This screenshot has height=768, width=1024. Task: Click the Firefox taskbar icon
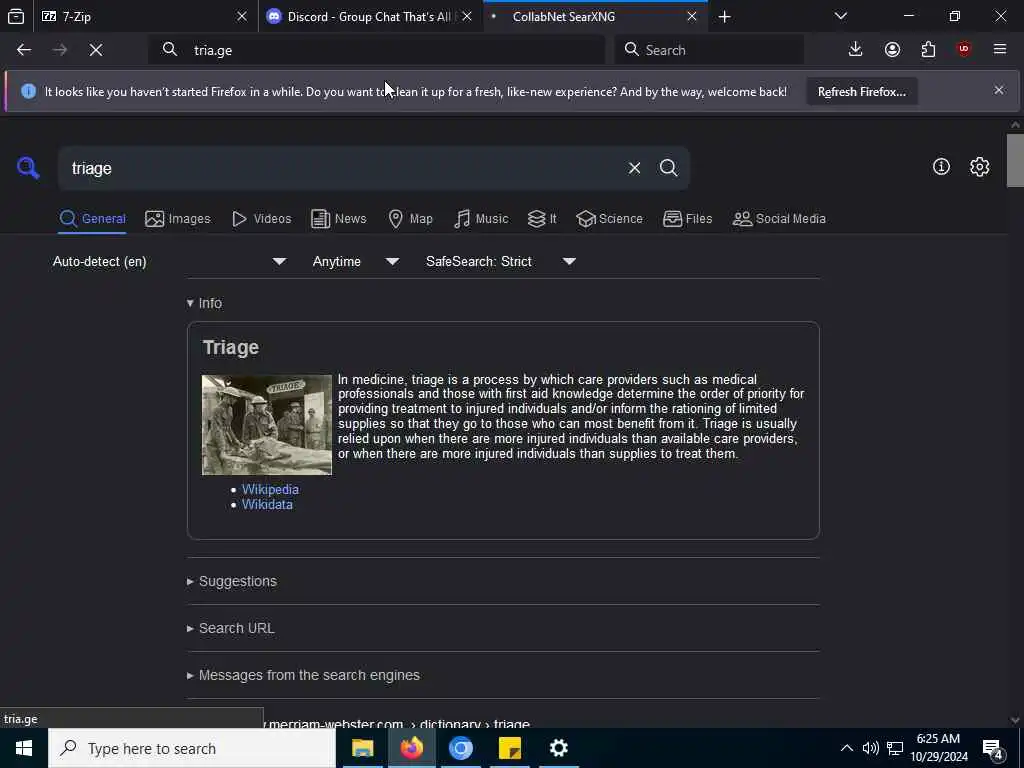click(x=411, y=748)
